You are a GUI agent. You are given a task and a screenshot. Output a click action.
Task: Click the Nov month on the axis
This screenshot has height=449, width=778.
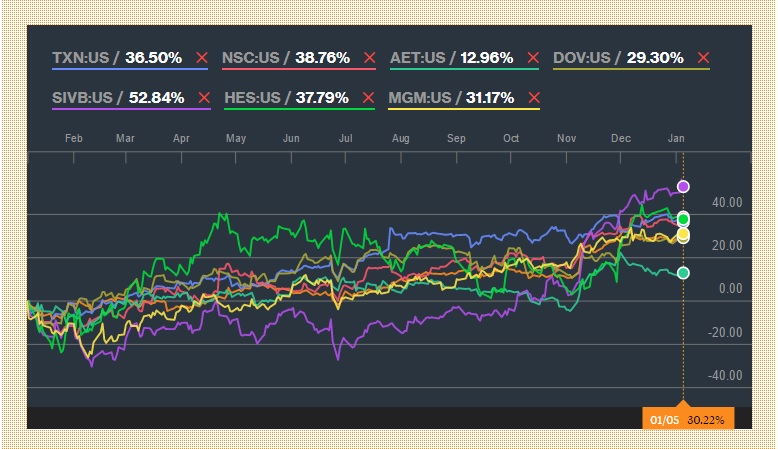(x=567, y=137)
